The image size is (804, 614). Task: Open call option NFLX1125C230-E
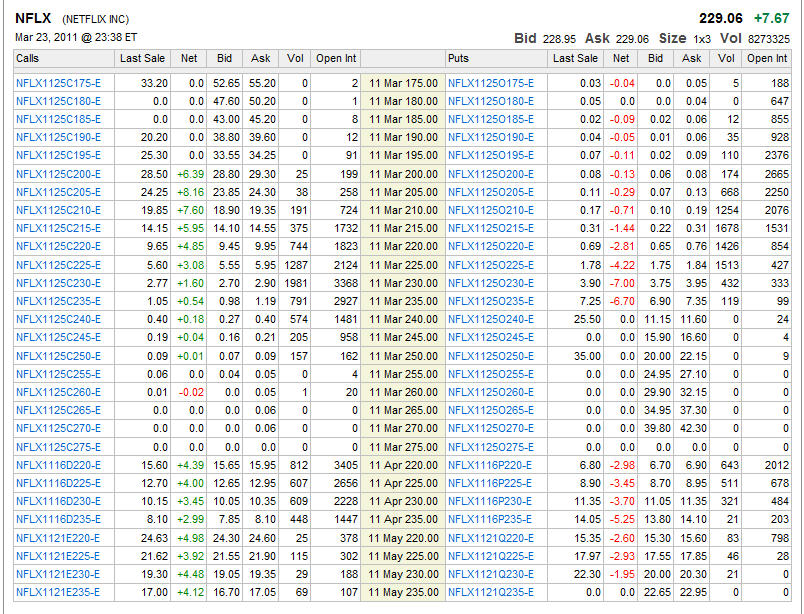57,283
